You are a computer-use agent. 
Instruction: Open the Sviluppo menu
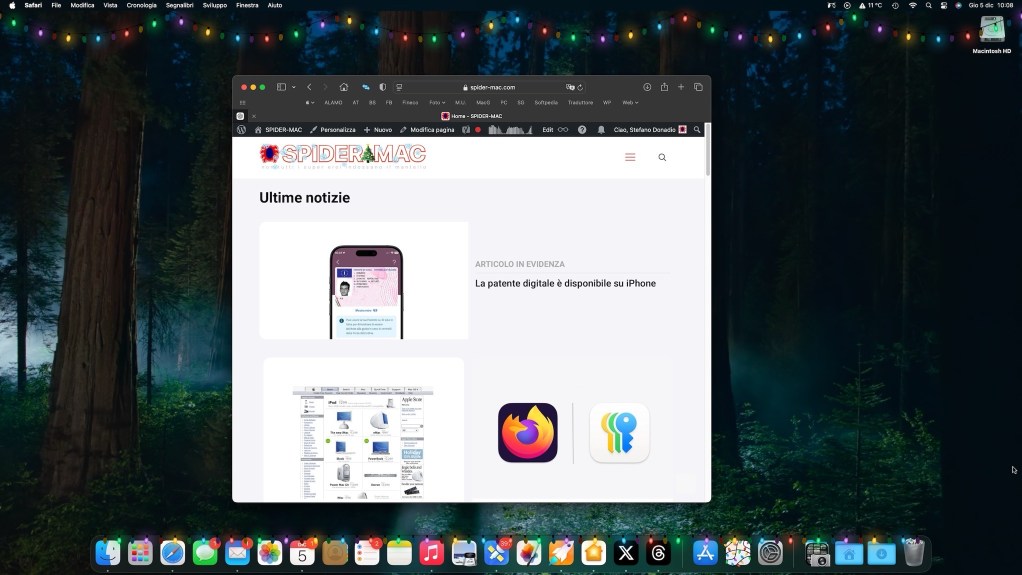point(214,5)
